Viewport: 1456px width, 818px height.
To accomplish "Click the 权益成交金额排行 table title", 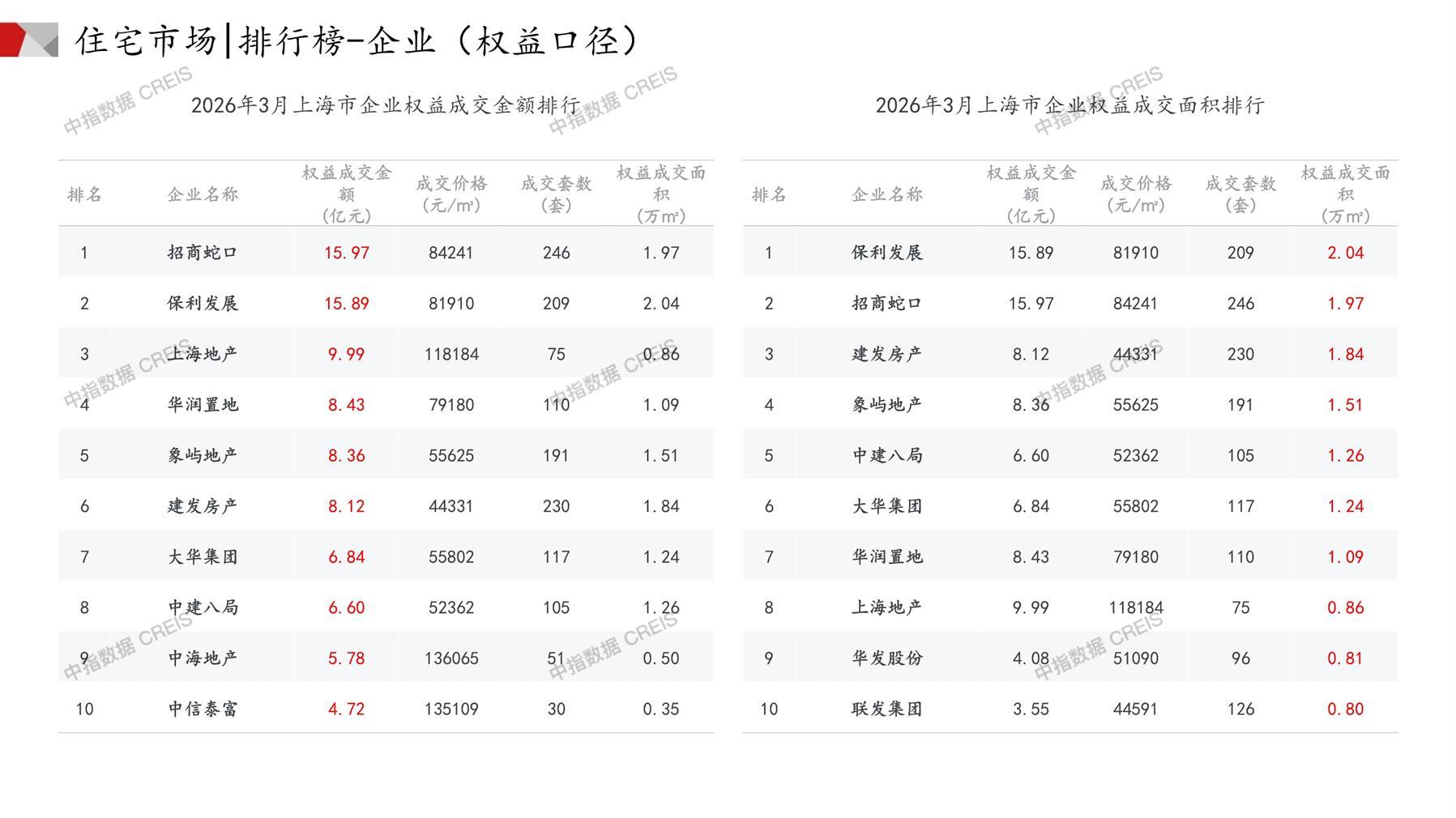I will click(x=386, y=105).
